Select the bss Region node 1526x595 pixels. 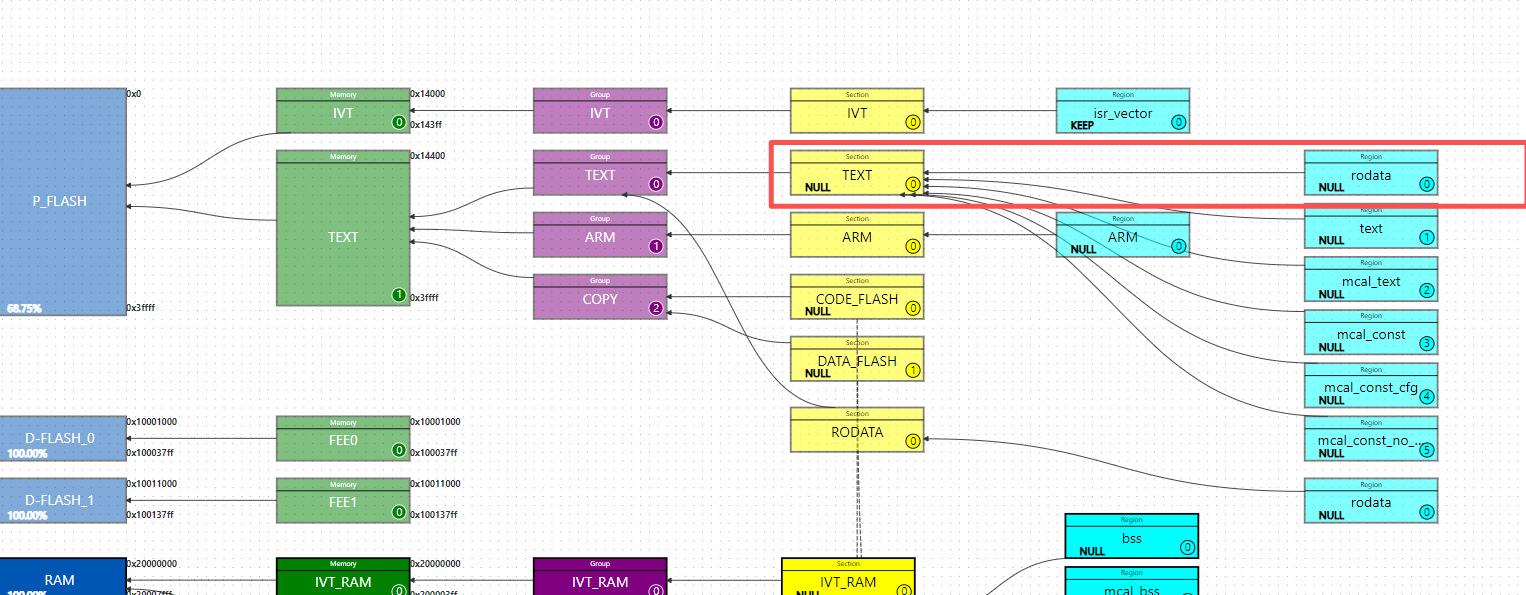[1132, 536]
